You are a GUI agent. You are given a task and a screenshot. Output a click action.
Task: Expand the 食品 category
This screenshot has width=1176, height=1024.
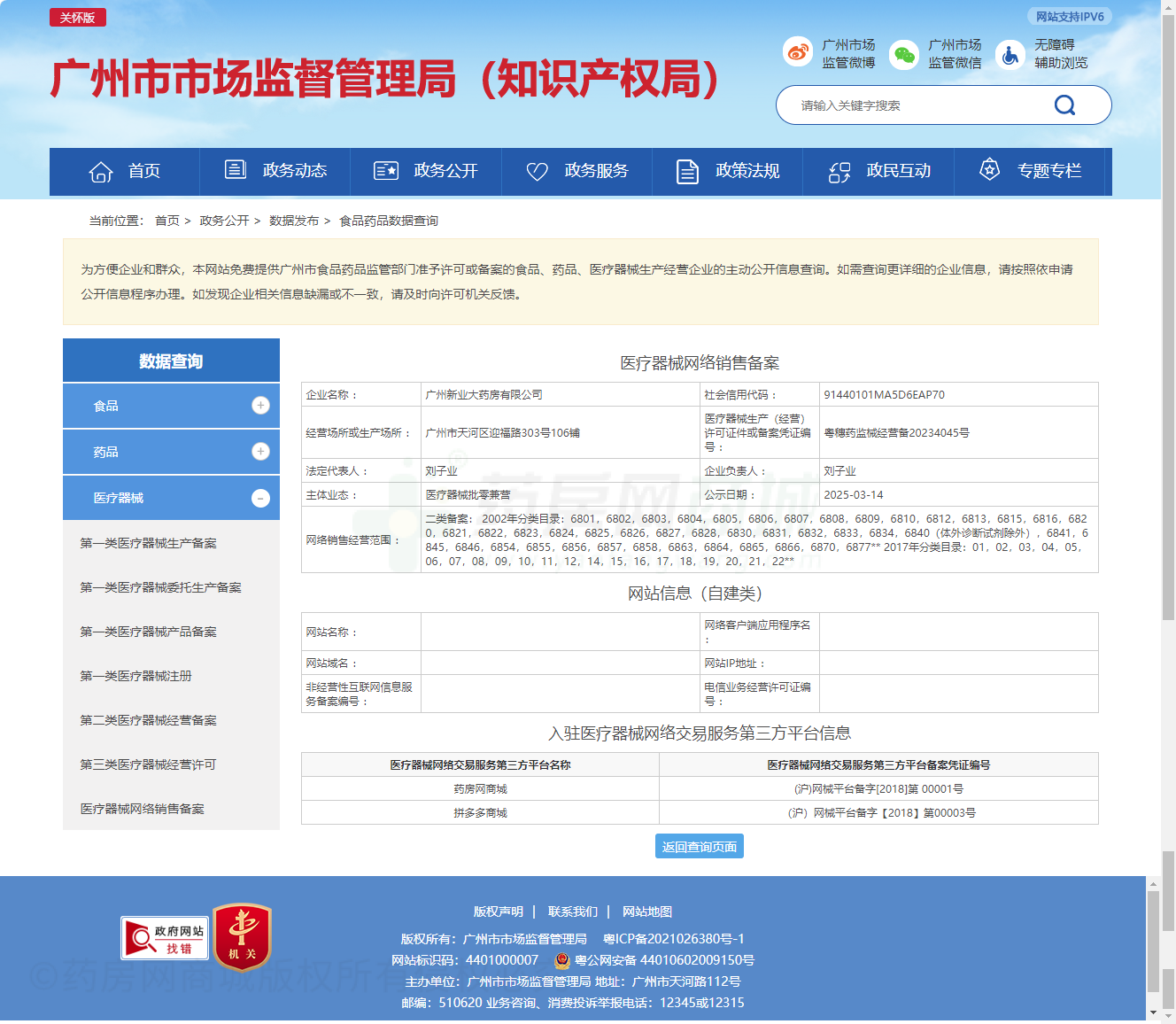pos(259,406)
